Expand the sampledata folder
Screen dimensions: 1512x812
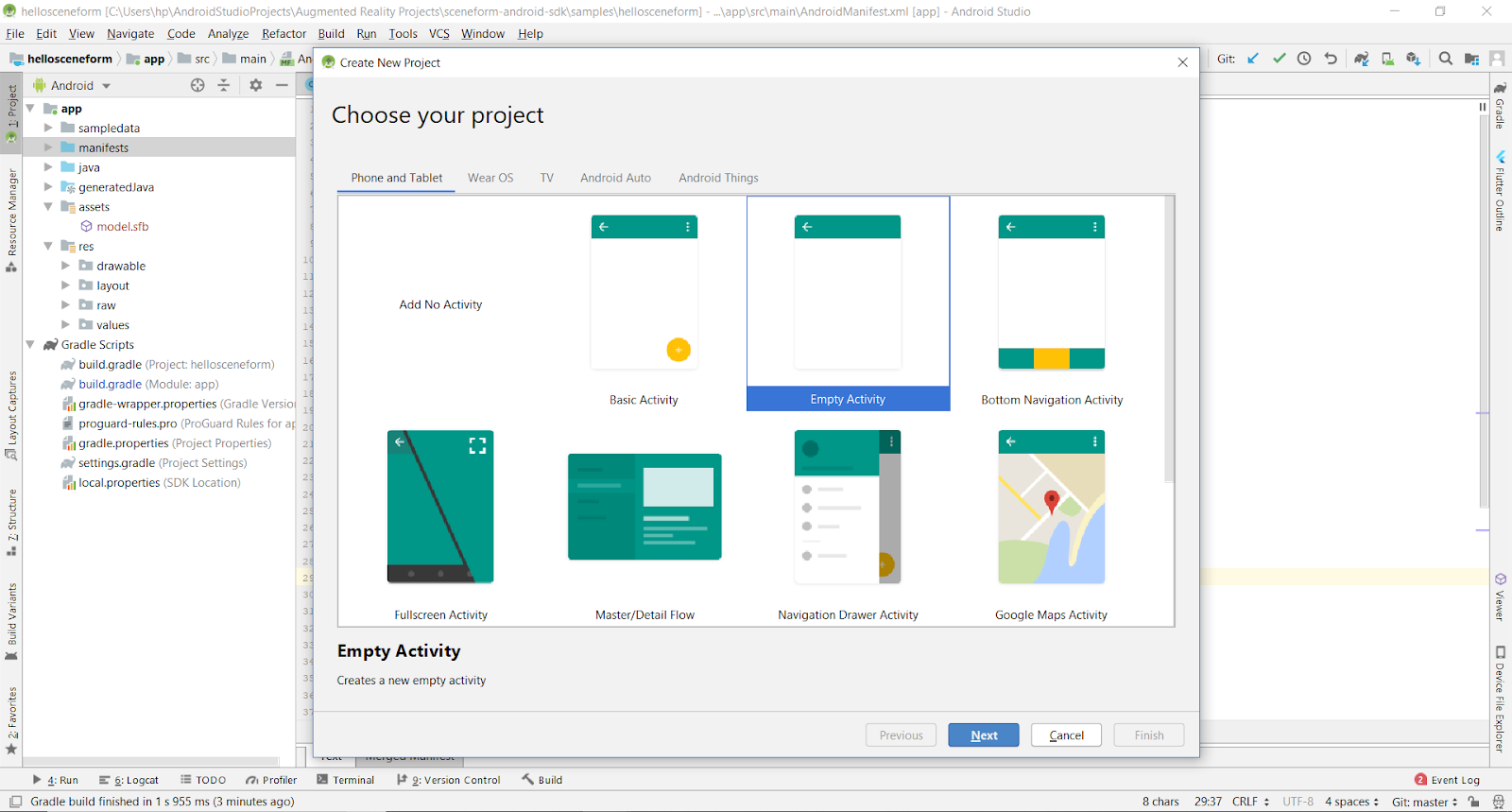(x=48, y=128)
